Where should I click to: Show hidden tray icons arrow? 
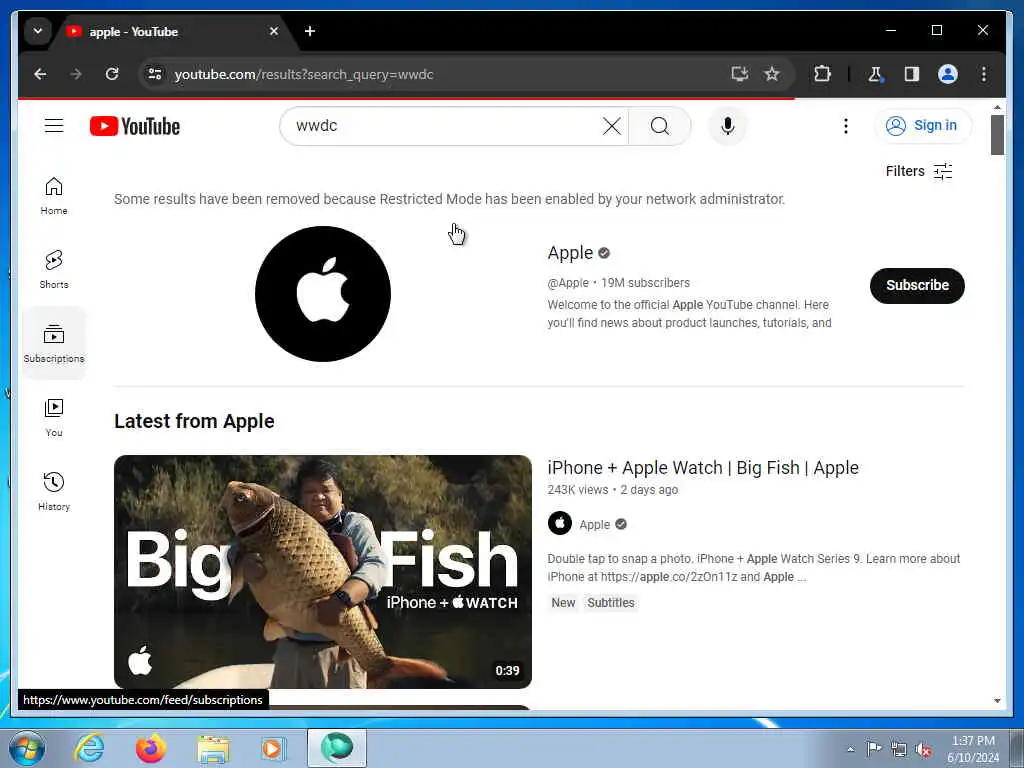click(x=850, y=750)
